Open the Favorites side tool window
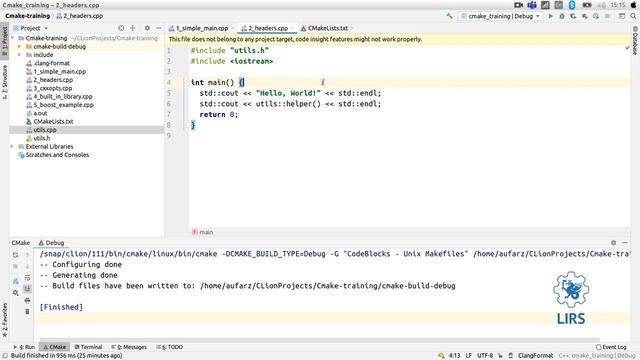Image resolution: width=640 pixels, height=360 pixels. (x=4, y=320)
